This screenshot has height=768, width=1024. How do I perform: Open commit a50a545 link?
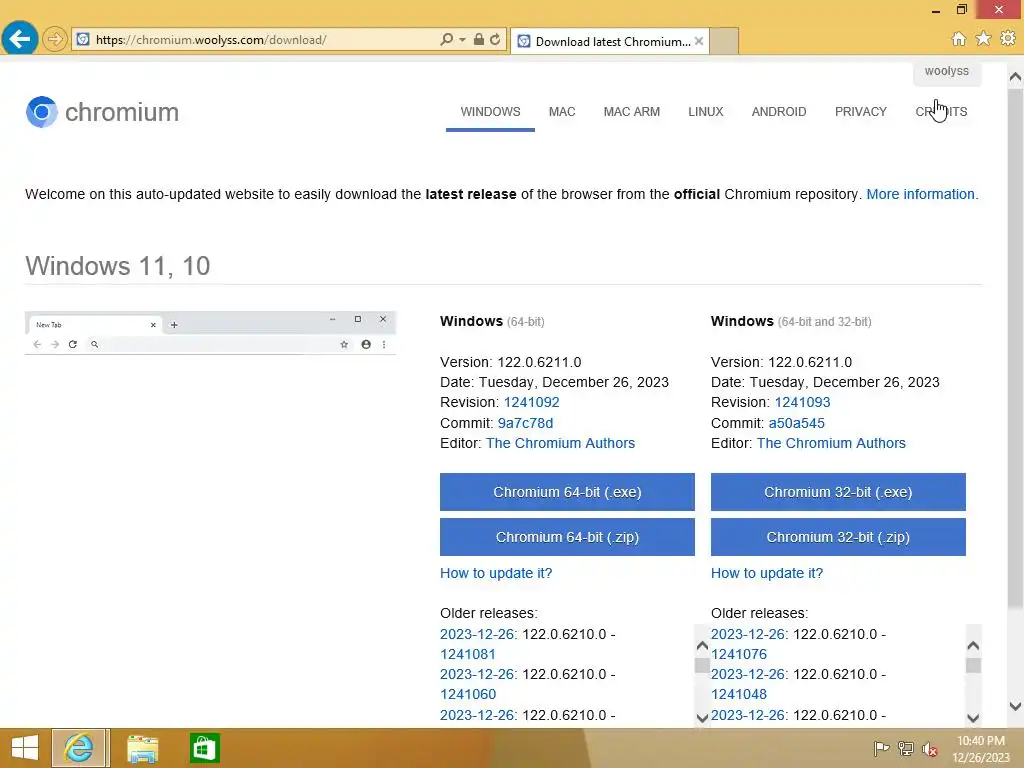tap(797, 423)
